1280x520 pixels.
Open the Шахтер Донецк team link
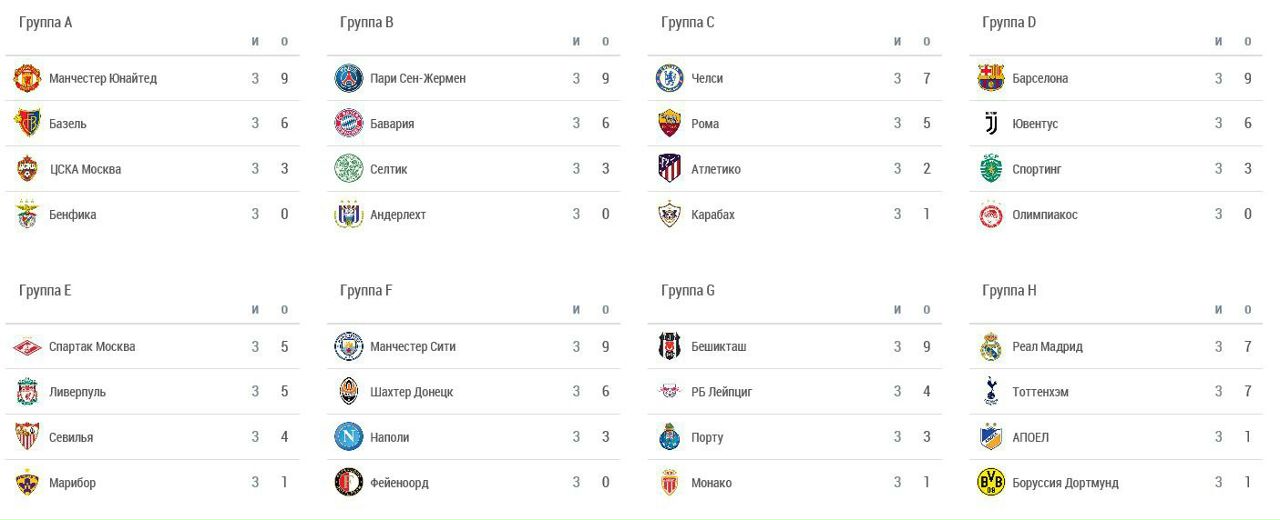411,392
